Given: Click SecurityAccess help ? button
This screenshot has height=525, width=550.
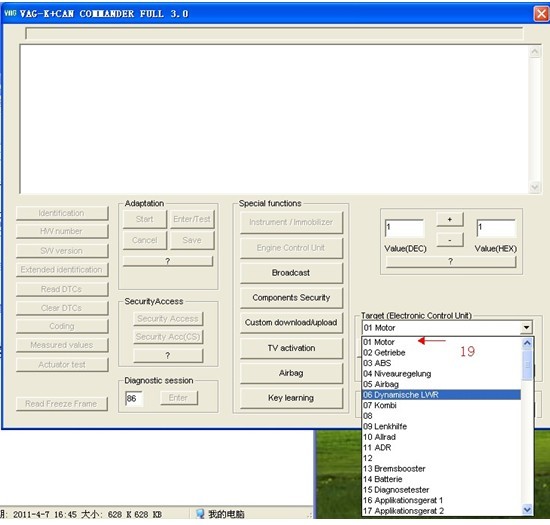Looking at the screenshot, I should click(x=168, y=356).
